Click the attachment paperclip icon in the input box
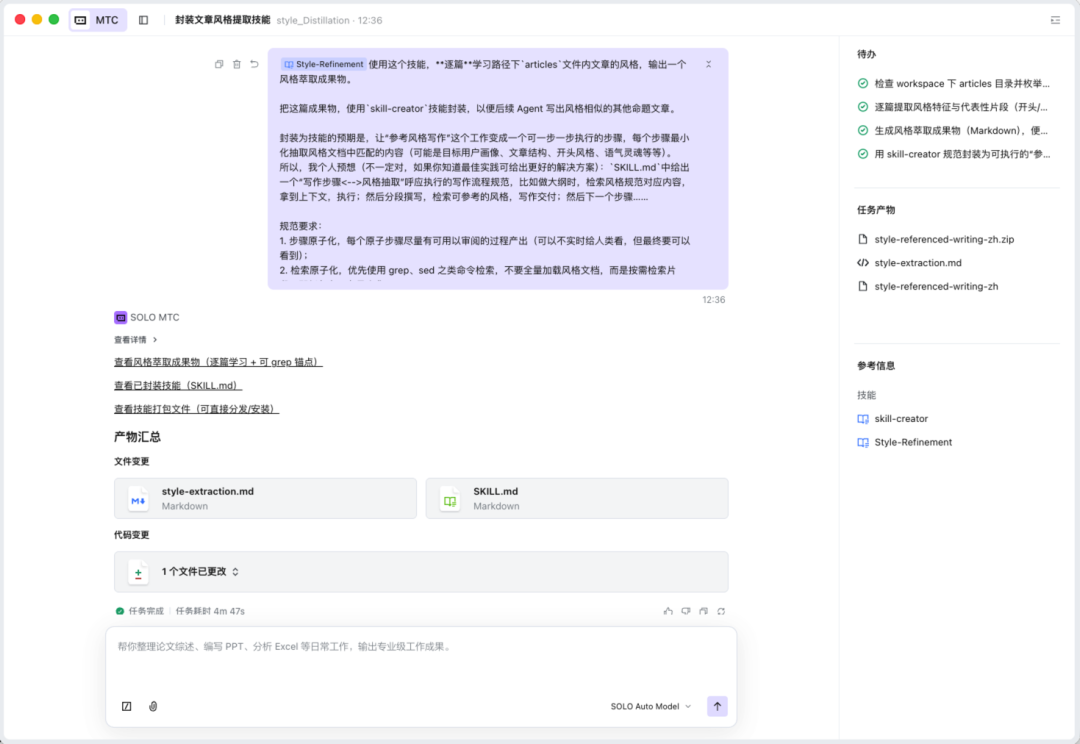The image size is (1080, 744). click(x=153, y=706)
